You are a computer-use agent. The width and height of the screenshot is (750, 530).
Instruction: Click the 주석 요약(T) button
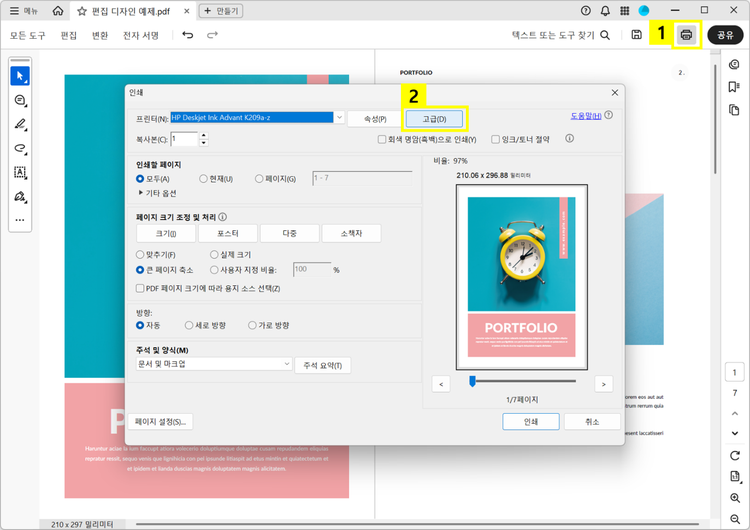point(323,365)
